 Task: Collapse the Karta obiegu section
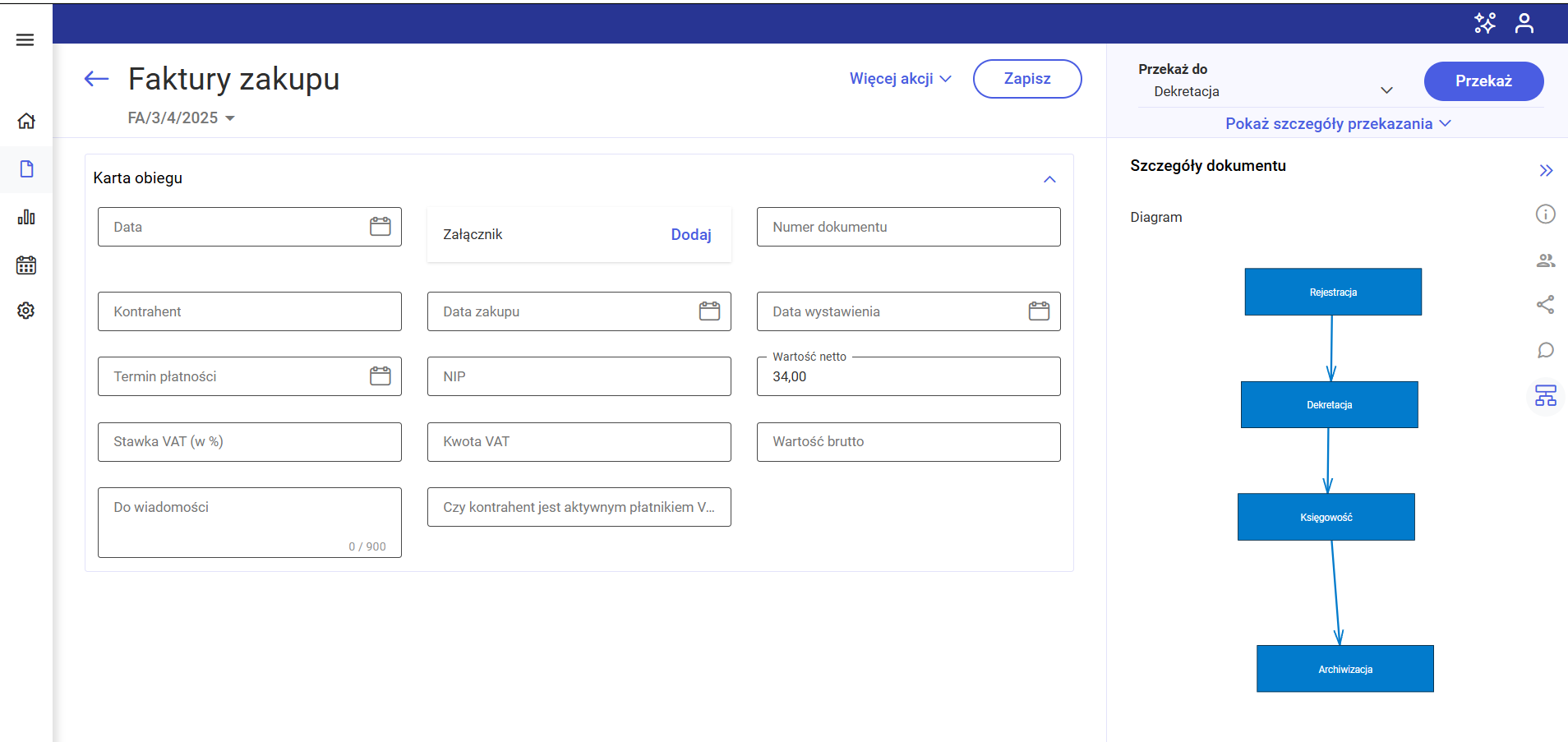(1049, 179)
